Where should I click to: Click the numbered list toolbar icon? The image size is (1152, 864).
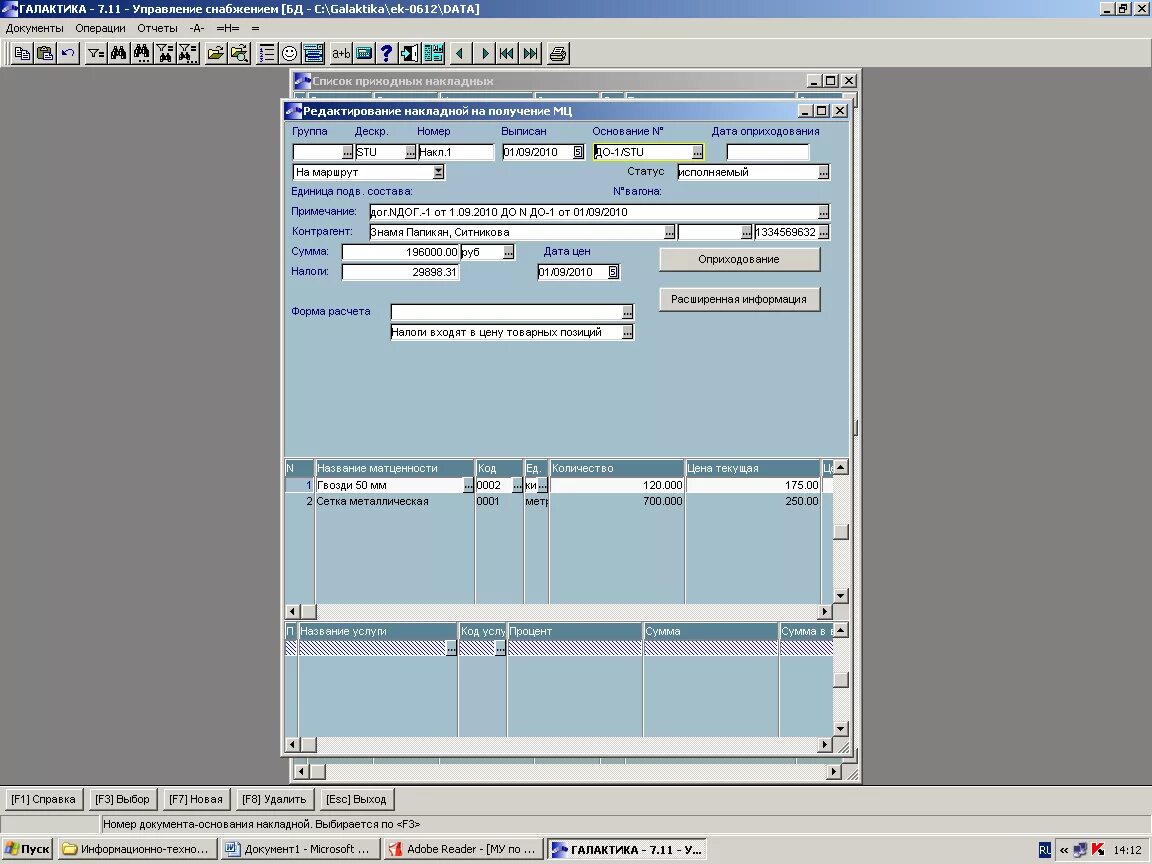(267, 53)
